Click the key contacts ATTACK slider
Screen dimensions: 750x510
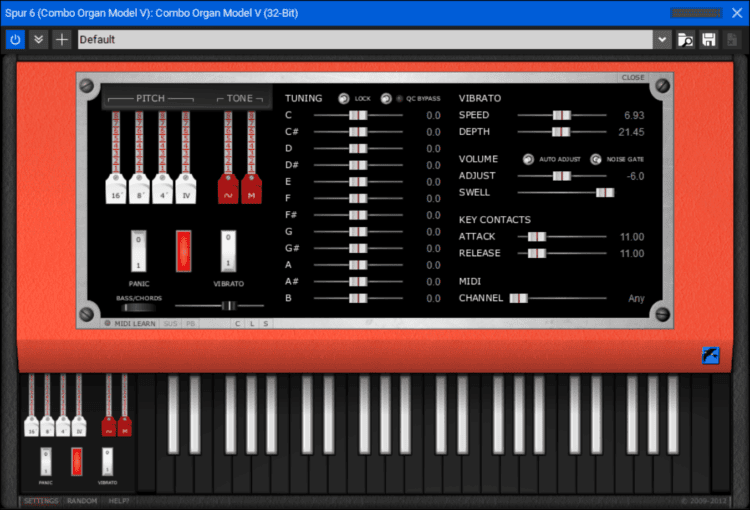point(562,237)
